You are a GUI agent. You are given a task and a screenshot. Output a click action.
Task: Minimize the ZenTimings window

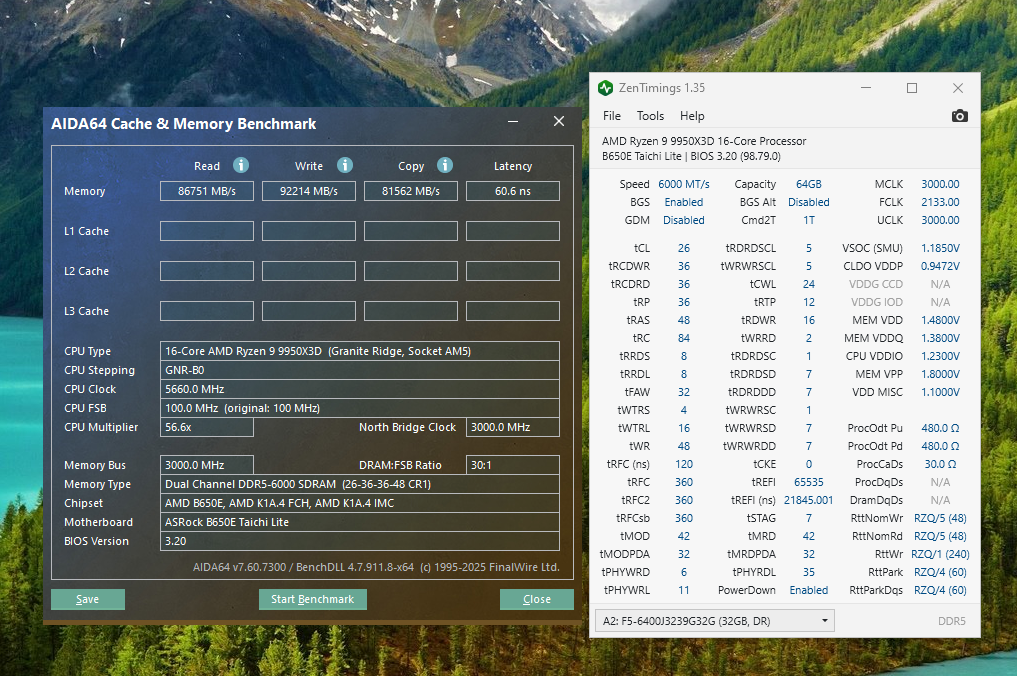tap(866, 88)
